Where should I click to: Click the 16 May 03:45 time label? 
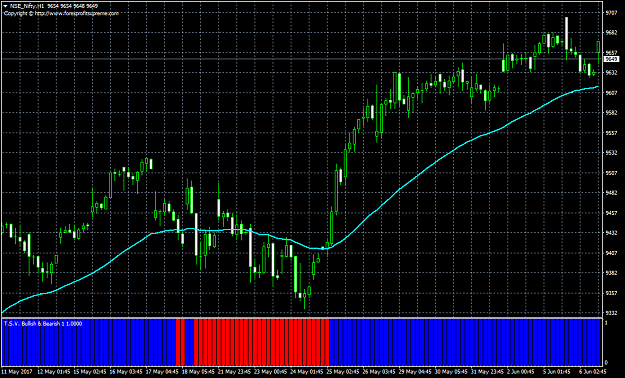point(126,372)
